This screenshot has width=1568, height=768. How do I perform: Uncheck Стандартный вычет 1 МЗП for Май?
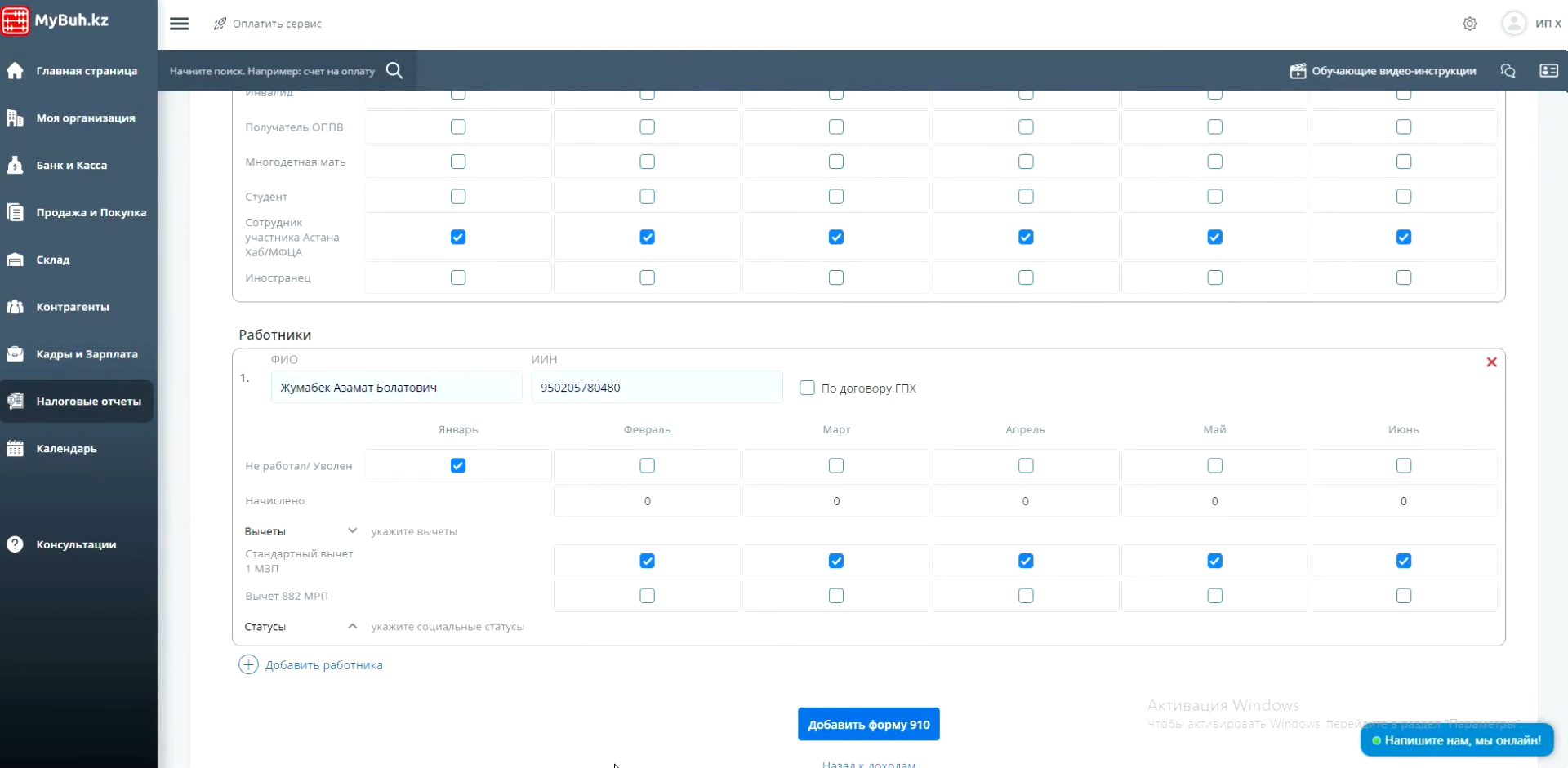pyautogui.click(x=1215, y=561)
